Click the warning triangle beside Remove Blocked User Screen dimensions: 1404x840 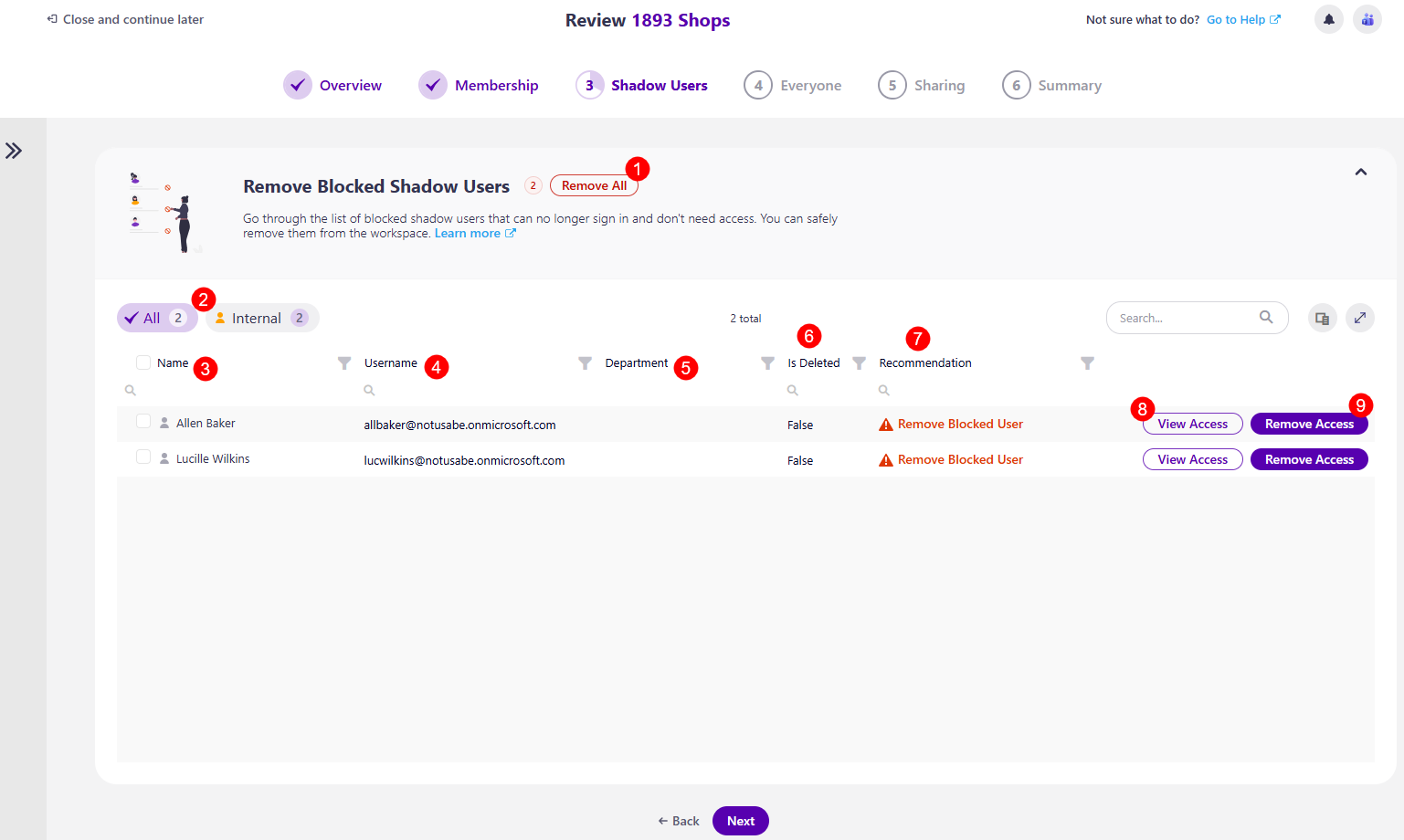tap(885, 424)
